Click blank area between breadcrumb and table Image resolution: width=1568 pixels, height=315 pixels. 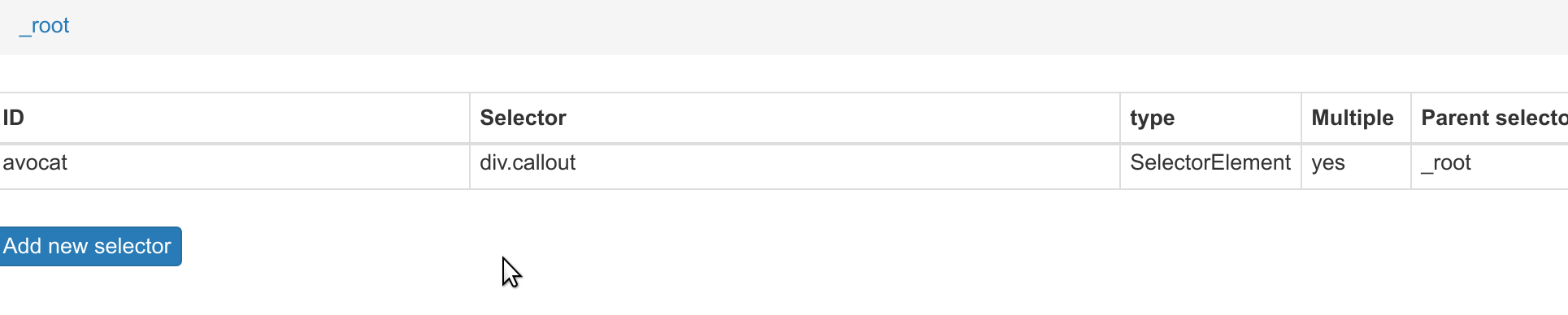[x=784, y=74]
